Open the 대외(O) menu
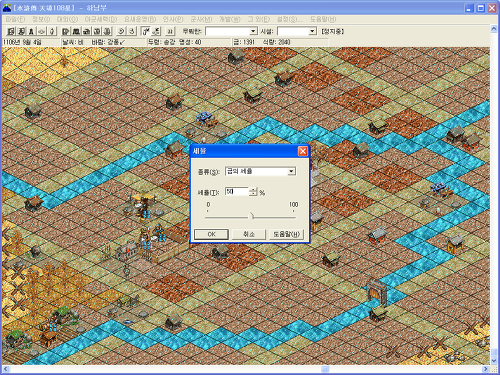The image size is (500, 375). tap(67, 19)
